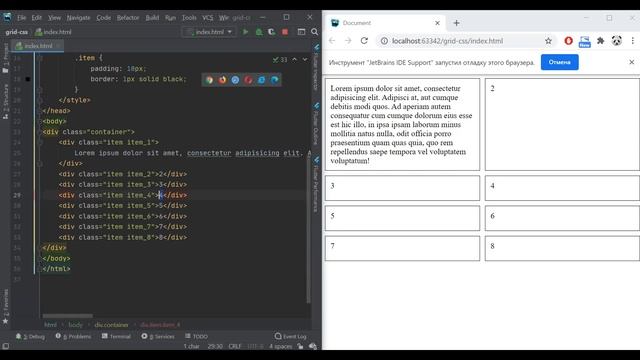The image size is (640, 360).
Task: Reload the browser page
Action: click(364, 41)
